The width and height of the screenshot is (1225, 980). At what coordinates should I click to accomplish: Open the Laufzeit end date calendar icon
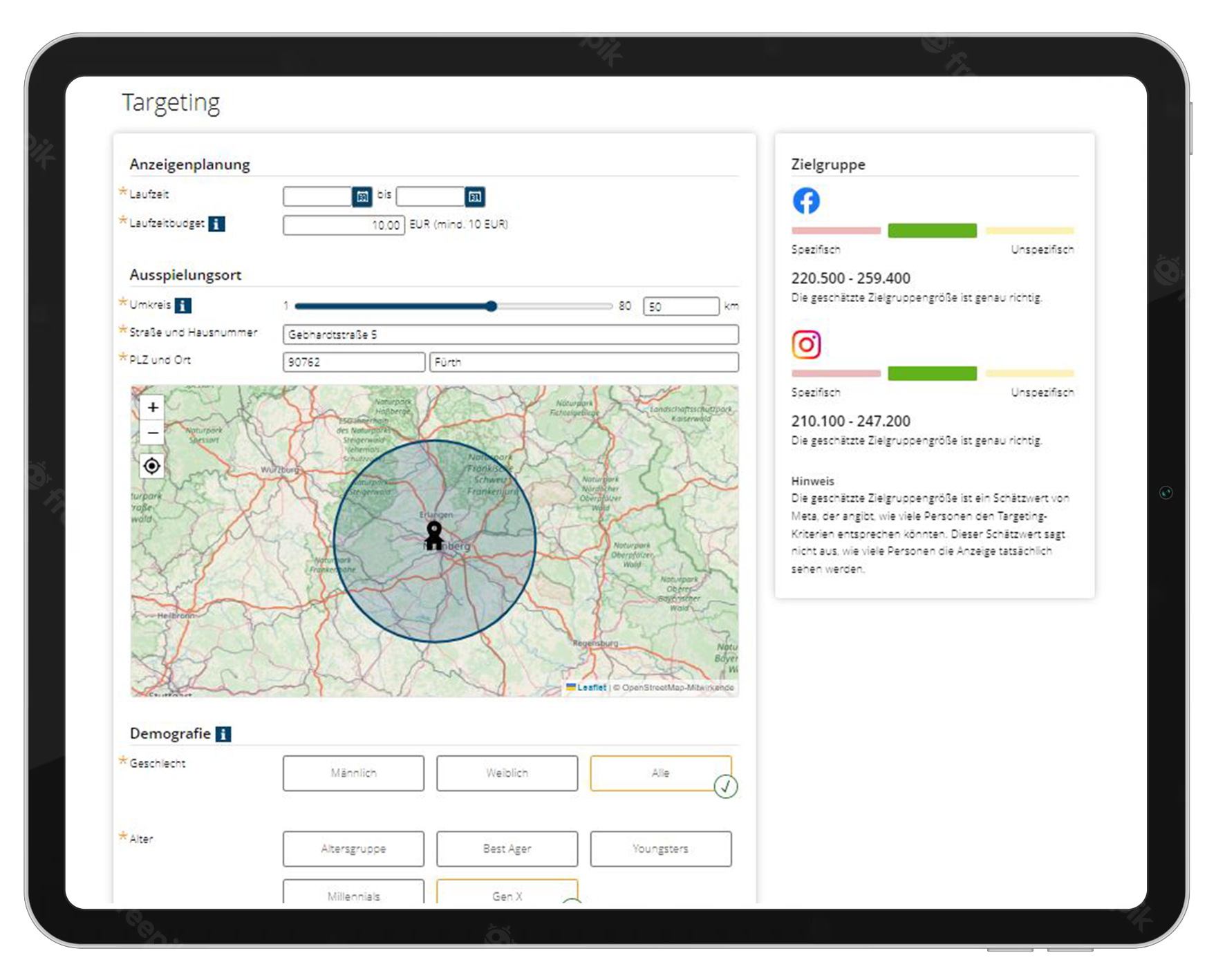click(475, 196)
